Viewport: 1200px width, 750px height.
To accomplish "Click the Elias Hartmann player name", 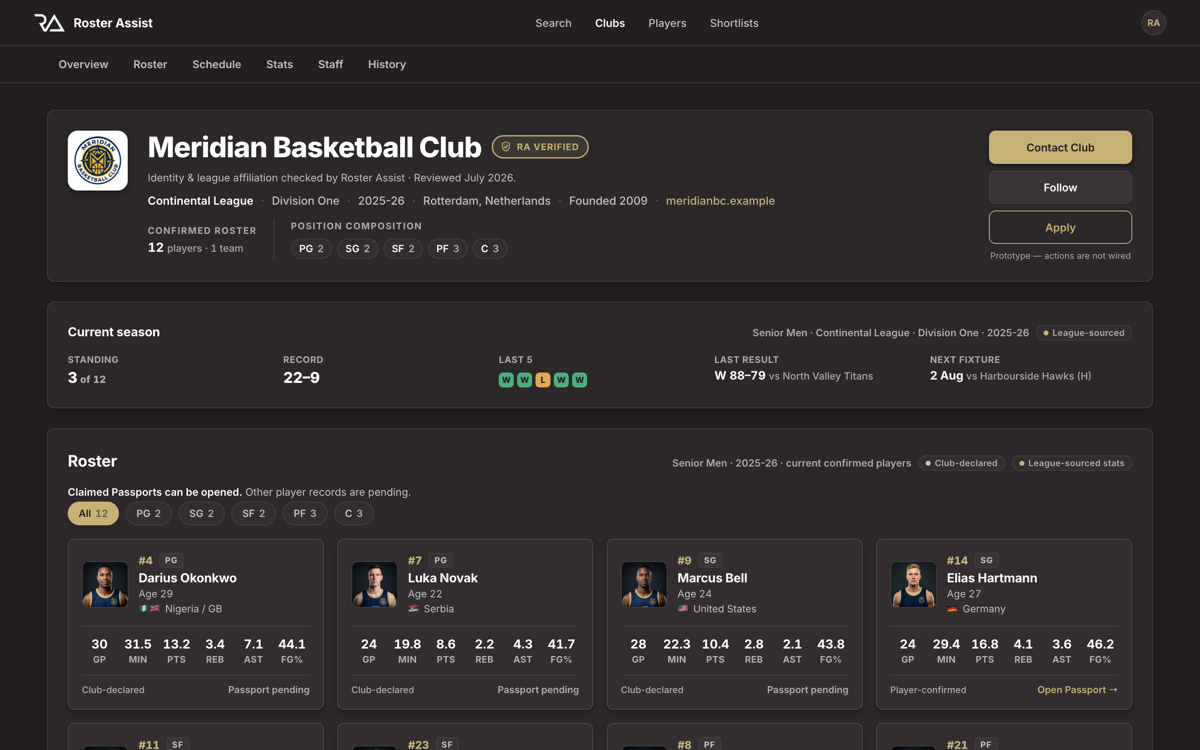I will (x=992, y=578).
